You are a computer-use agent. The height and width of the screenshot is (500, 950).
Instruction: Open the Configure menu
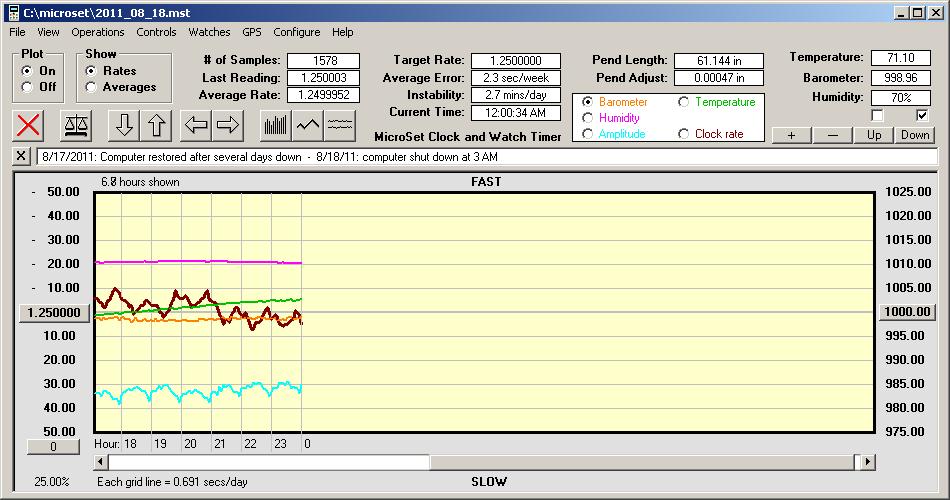(296, 32)
